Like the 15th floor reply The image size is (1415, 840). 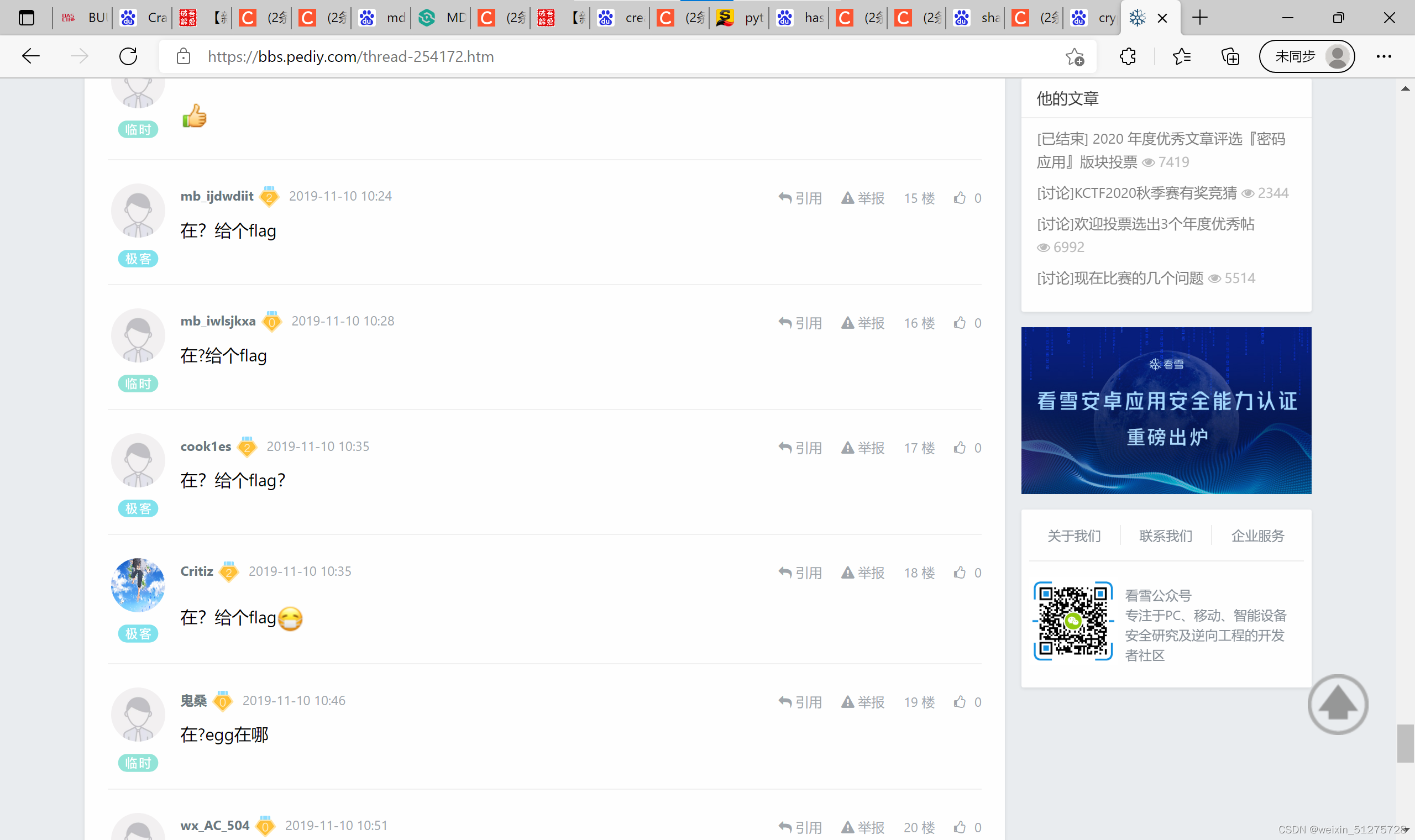960,197
